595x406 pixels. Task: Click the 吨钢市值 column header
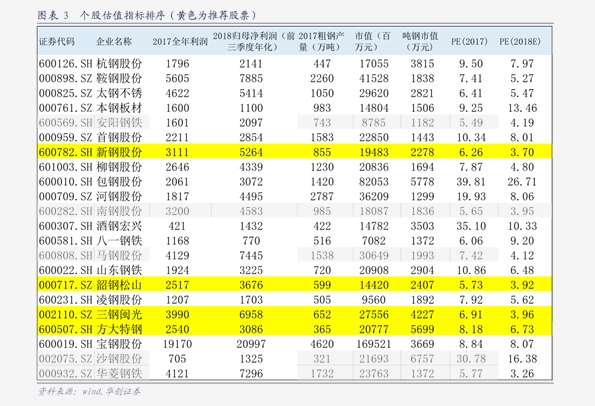[420, 41]
